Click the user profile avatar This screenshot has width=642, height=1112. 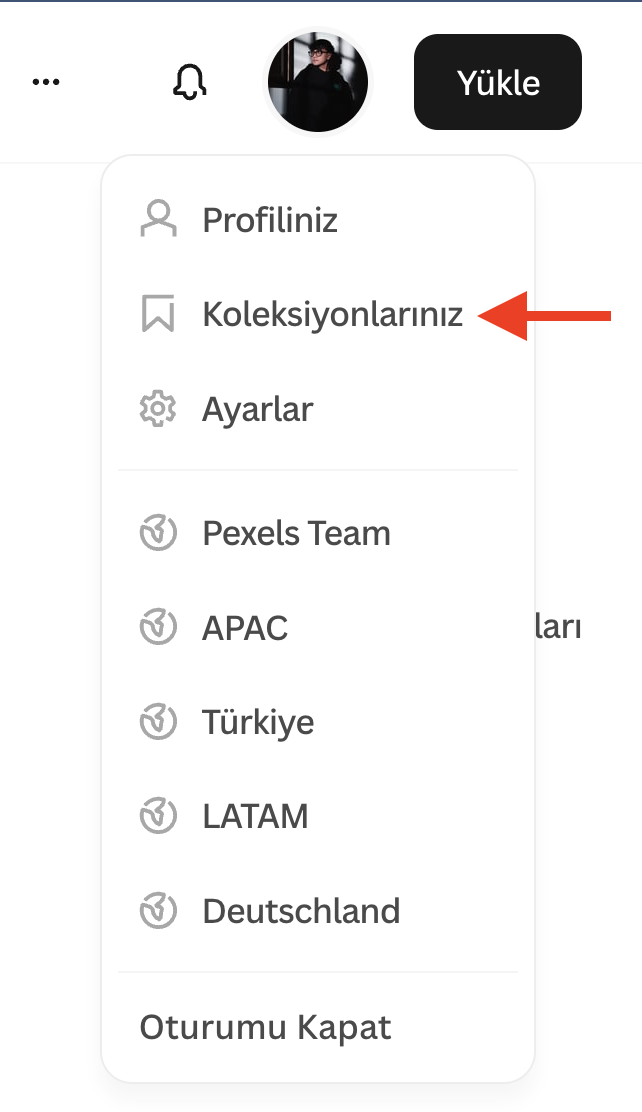[318, 82]
